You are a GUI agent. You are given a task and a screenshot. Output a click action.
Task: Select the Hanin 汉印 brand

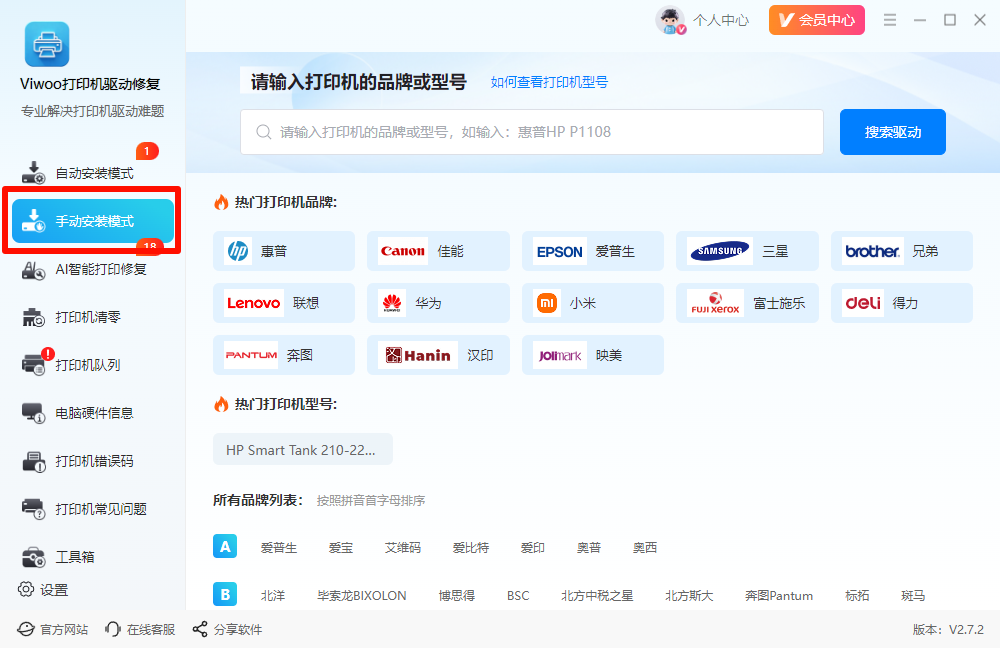(438, 355)
